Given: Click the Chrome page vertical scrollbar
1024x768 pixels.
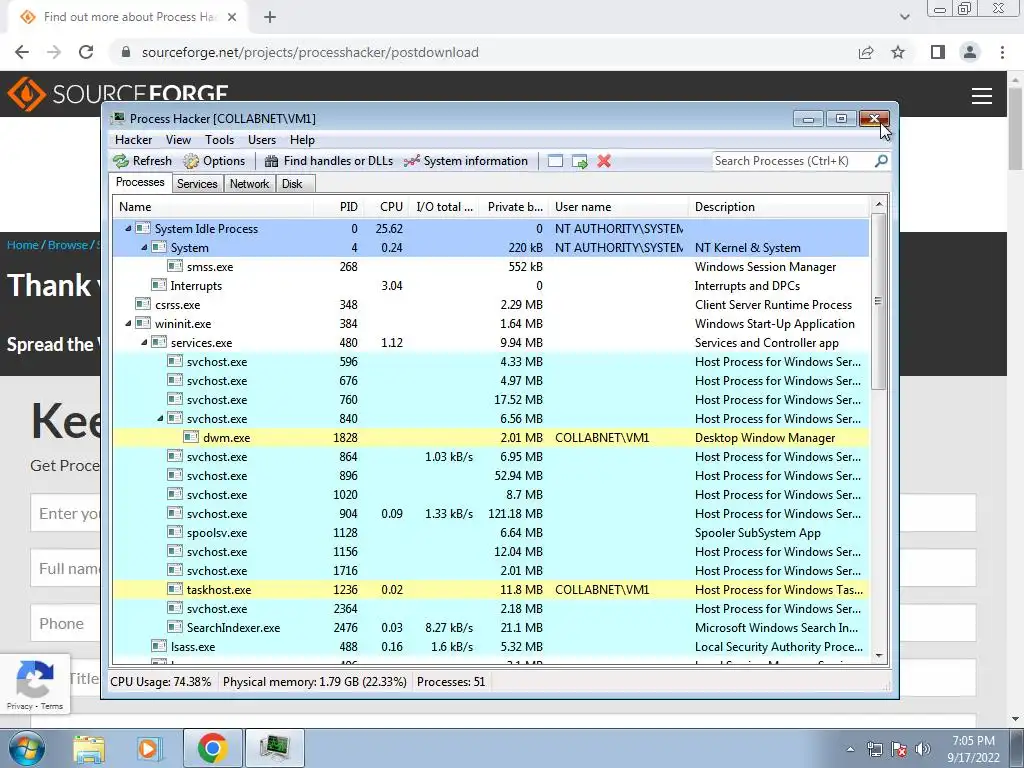Looking at the screenshot, I should click(x=1016, y=128).
